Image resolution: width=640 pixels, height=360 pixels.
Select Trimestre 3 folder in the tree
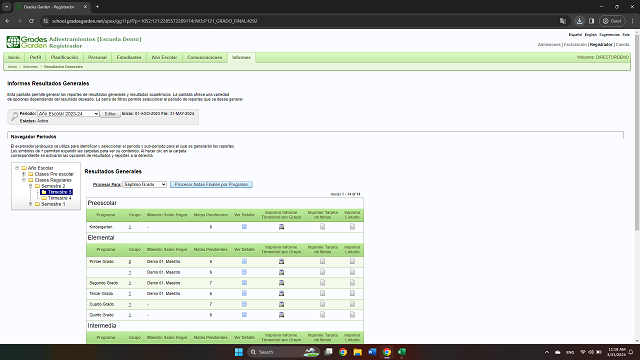(56, 192)
